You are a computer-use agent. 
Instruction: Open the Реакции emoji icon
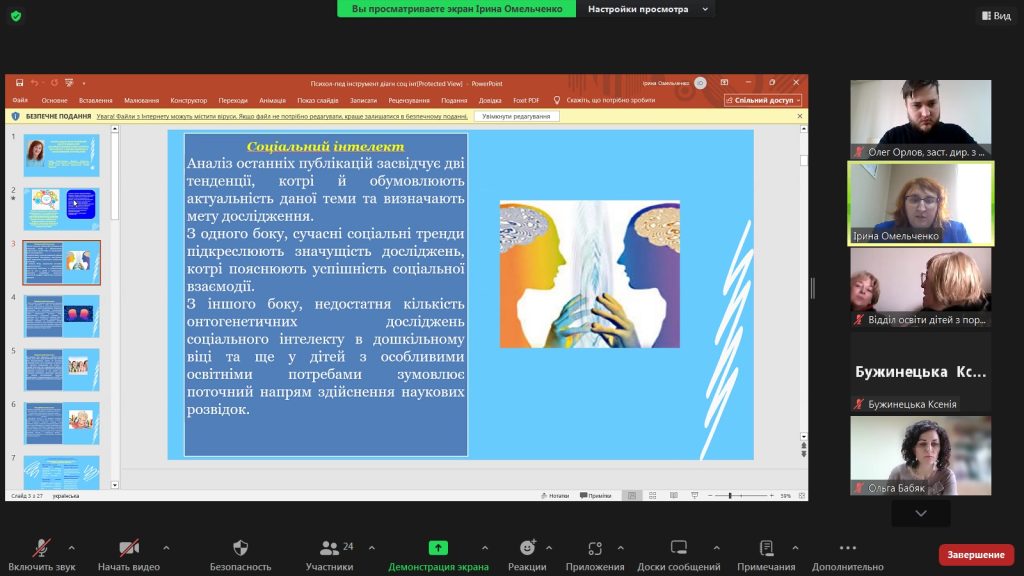point(527,548)
